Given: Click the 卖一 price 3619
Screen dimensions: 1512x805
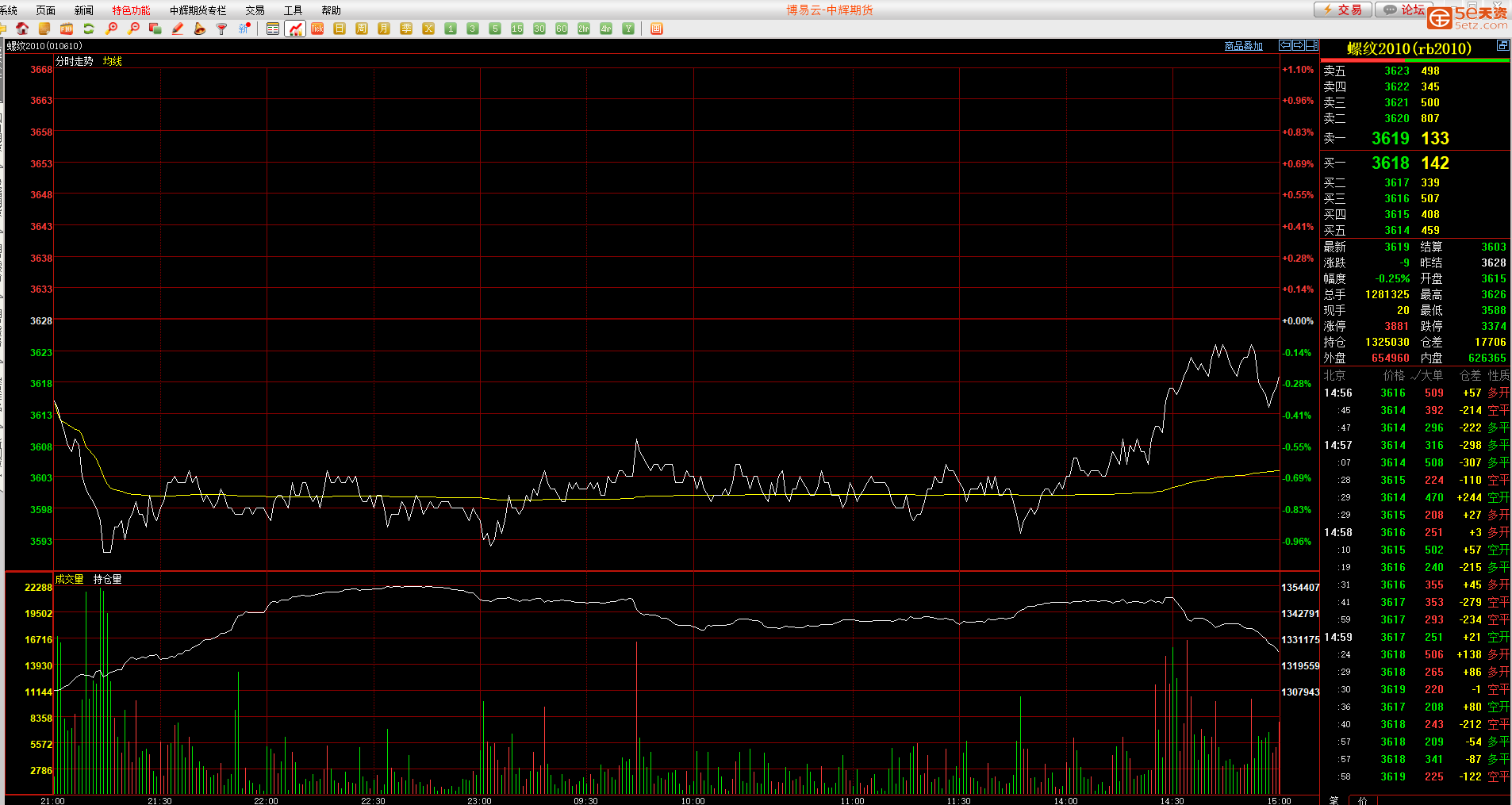Looking at the screenshot, I should pyautogui.click(x=1391, y=138).
